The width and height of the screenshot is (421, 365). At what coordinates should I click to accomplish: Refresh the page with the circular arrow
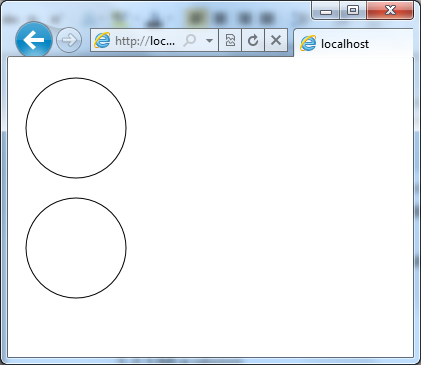coord(253,40)
